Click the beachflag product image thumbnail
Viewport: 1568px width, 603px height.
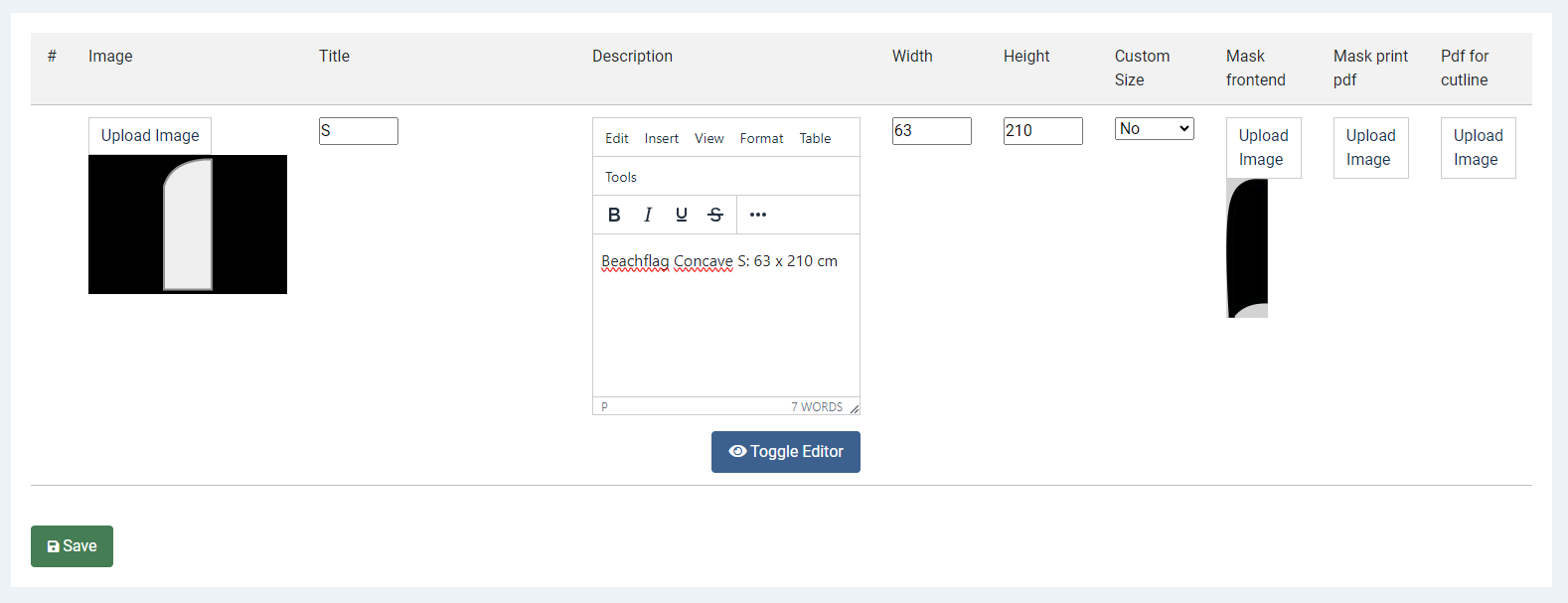(188, 225)
